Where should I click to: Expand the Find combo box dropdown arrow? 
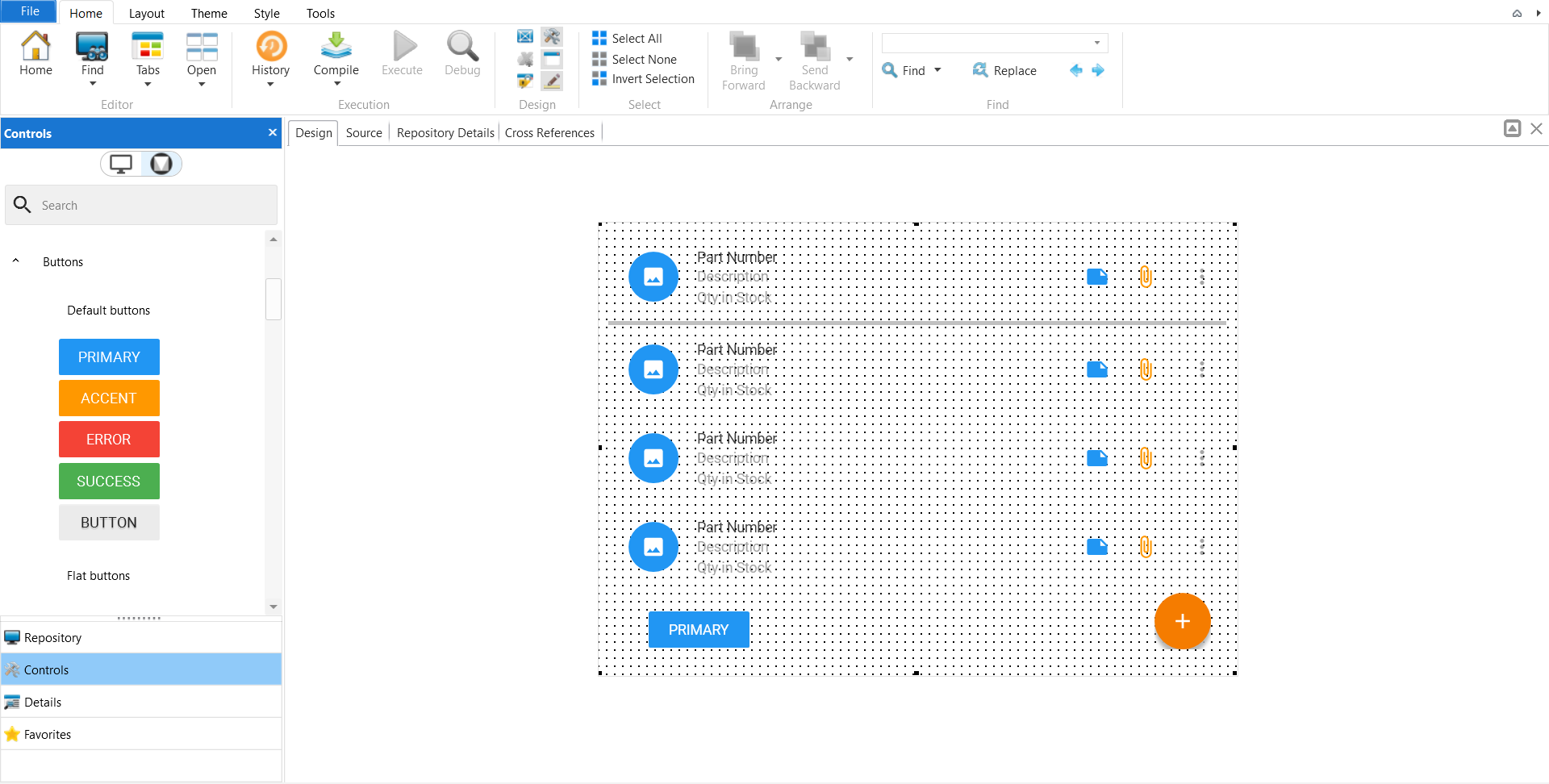1096,43
